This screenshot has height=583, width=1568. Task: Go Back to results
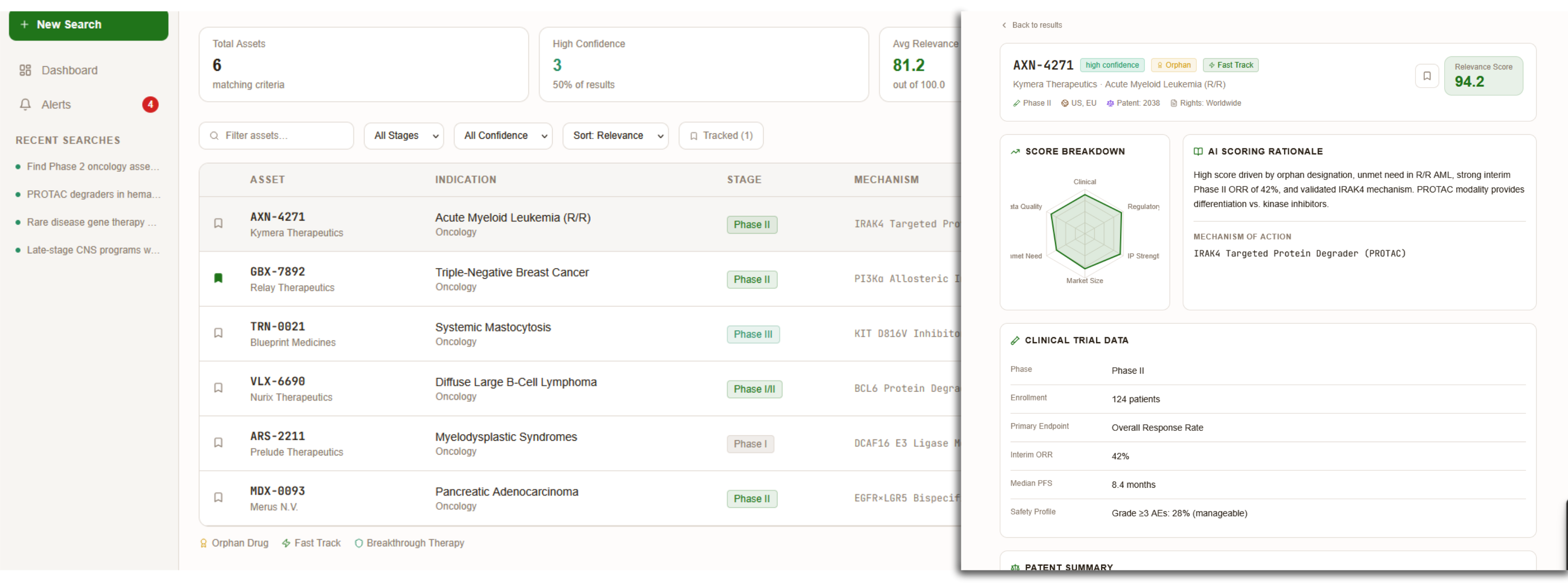click(x=1036, y=25)
